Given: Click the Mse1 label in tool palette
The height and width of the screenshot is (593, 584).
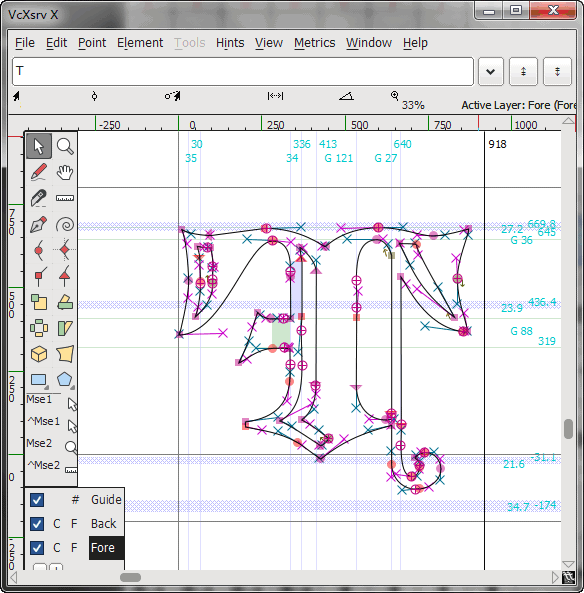Looking at the screenshot, I should click(x=39, y=399).
